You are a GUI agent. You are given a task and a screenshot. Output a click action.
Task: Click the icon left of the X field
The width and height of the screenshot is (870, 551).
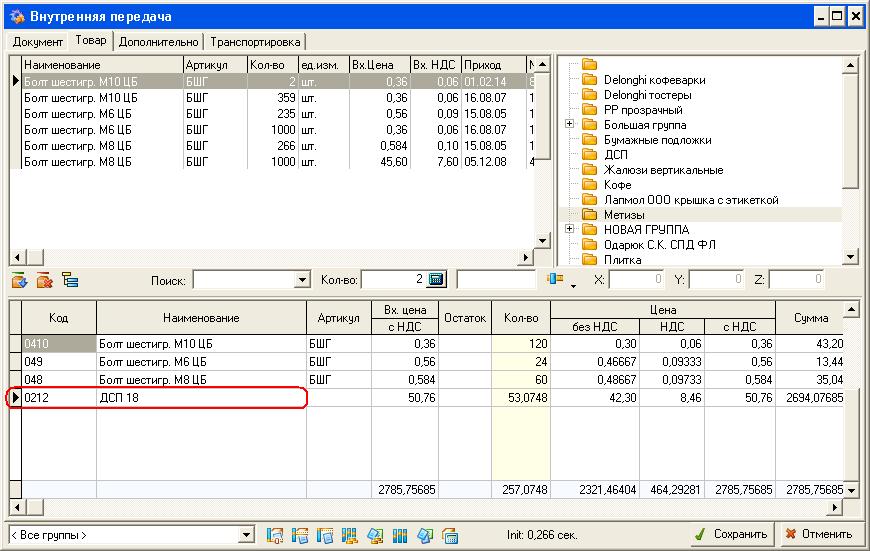pyautogui.click(x=556, y=280)
